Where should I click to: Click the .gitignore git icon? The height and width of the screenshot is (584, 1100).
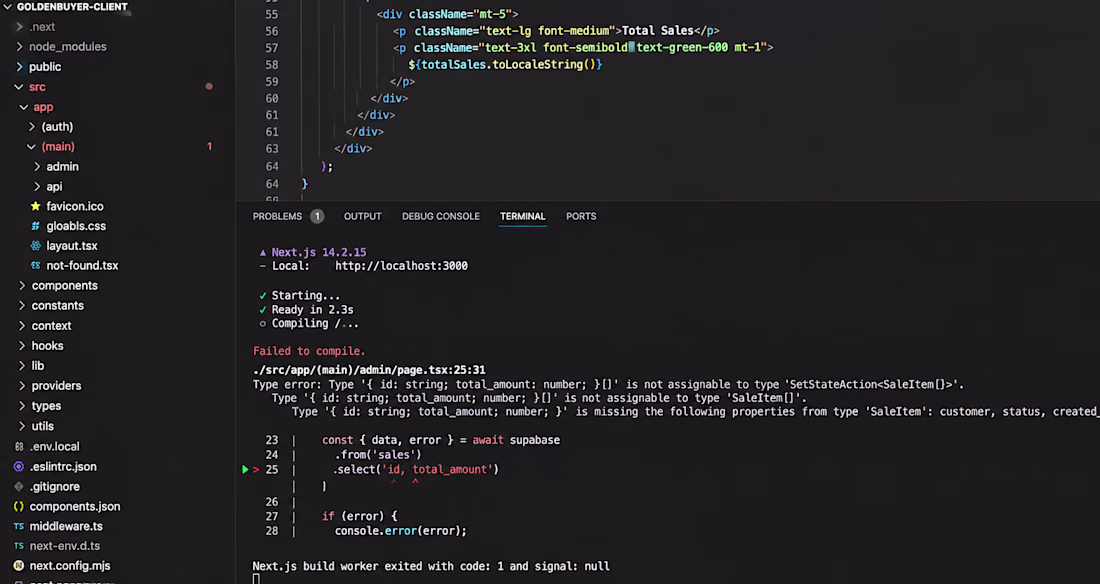coord(19,486)
